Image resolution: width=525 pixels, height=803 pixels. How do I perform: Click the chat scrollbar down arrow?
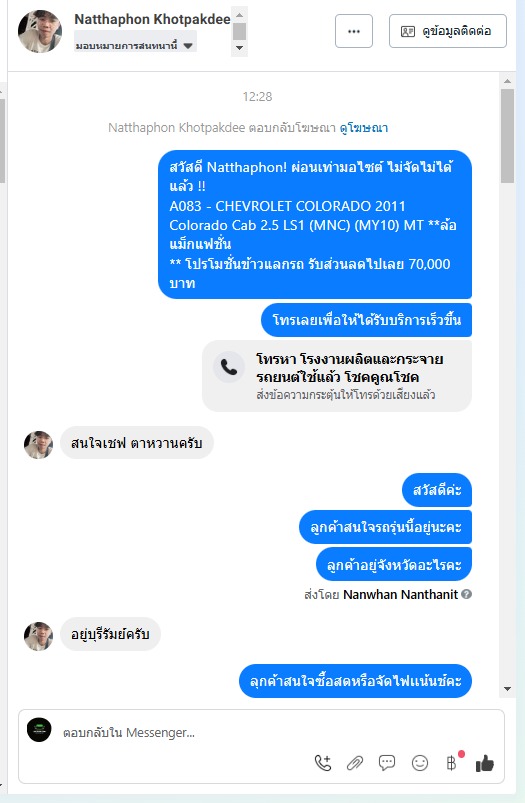coord(507,689)
